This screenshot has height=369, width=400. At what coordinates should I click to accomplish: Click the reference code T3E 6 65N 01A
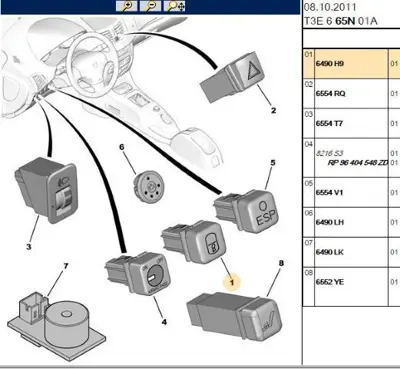[341, 21]
